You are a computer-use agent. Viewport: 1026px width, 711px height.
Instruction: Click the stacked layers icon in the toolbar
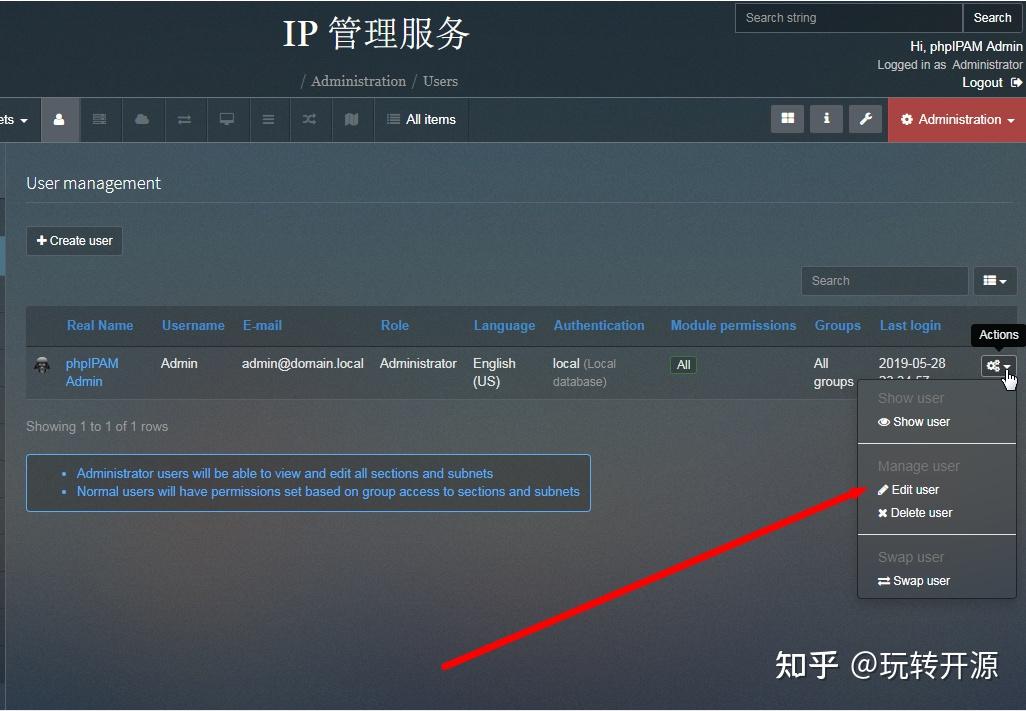99,119
